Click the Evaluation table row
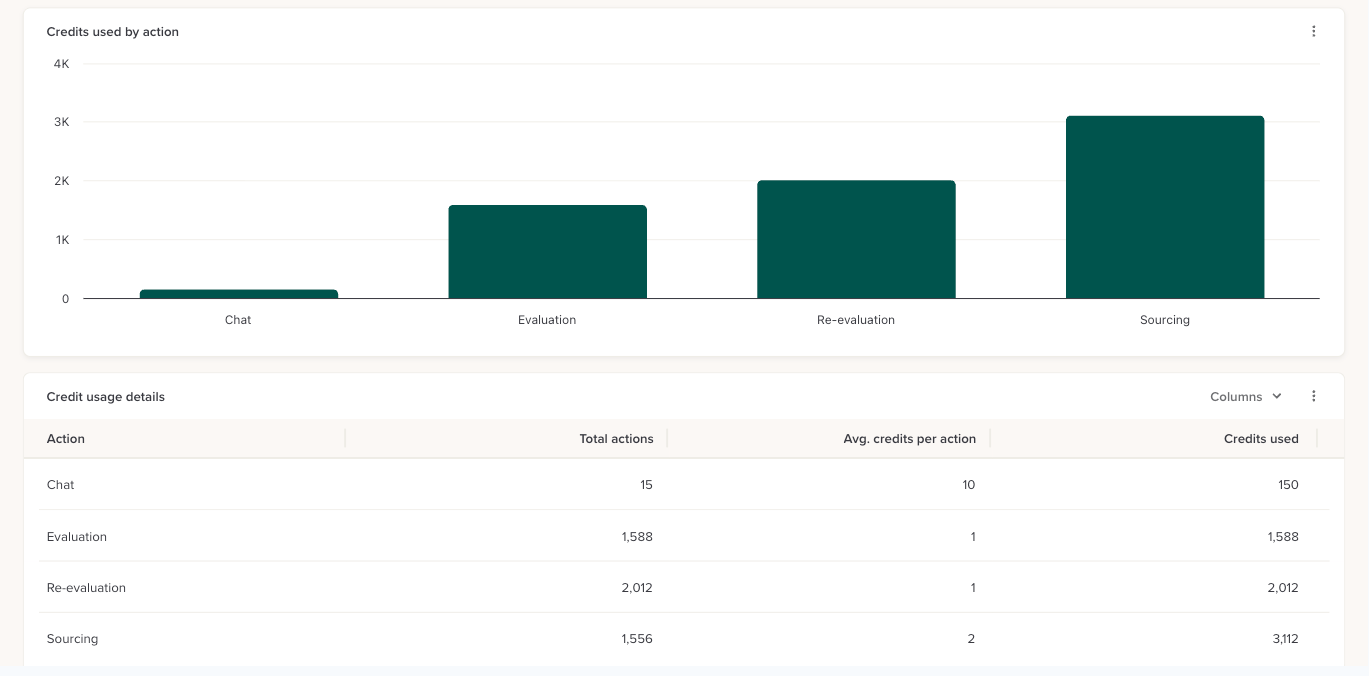 click(684, 537)
